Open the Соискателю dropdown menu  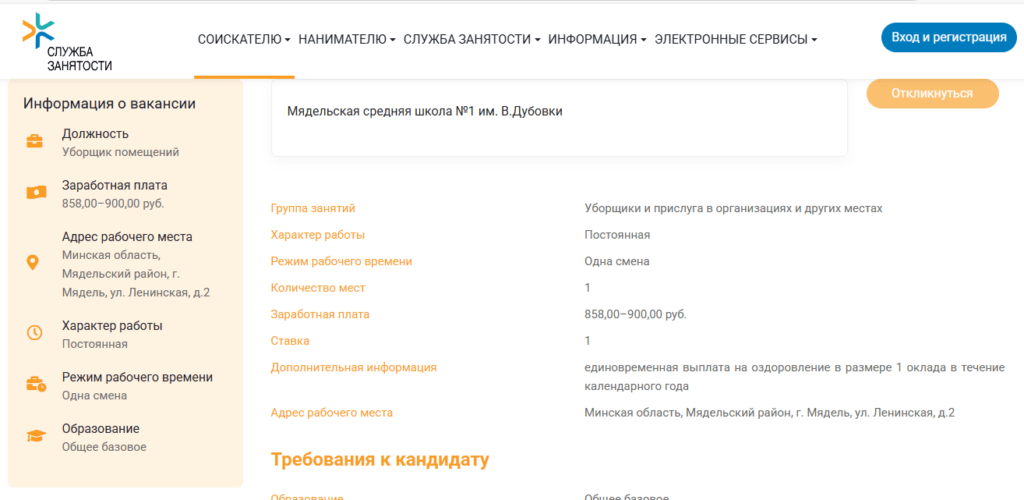[x=244, y=39]
